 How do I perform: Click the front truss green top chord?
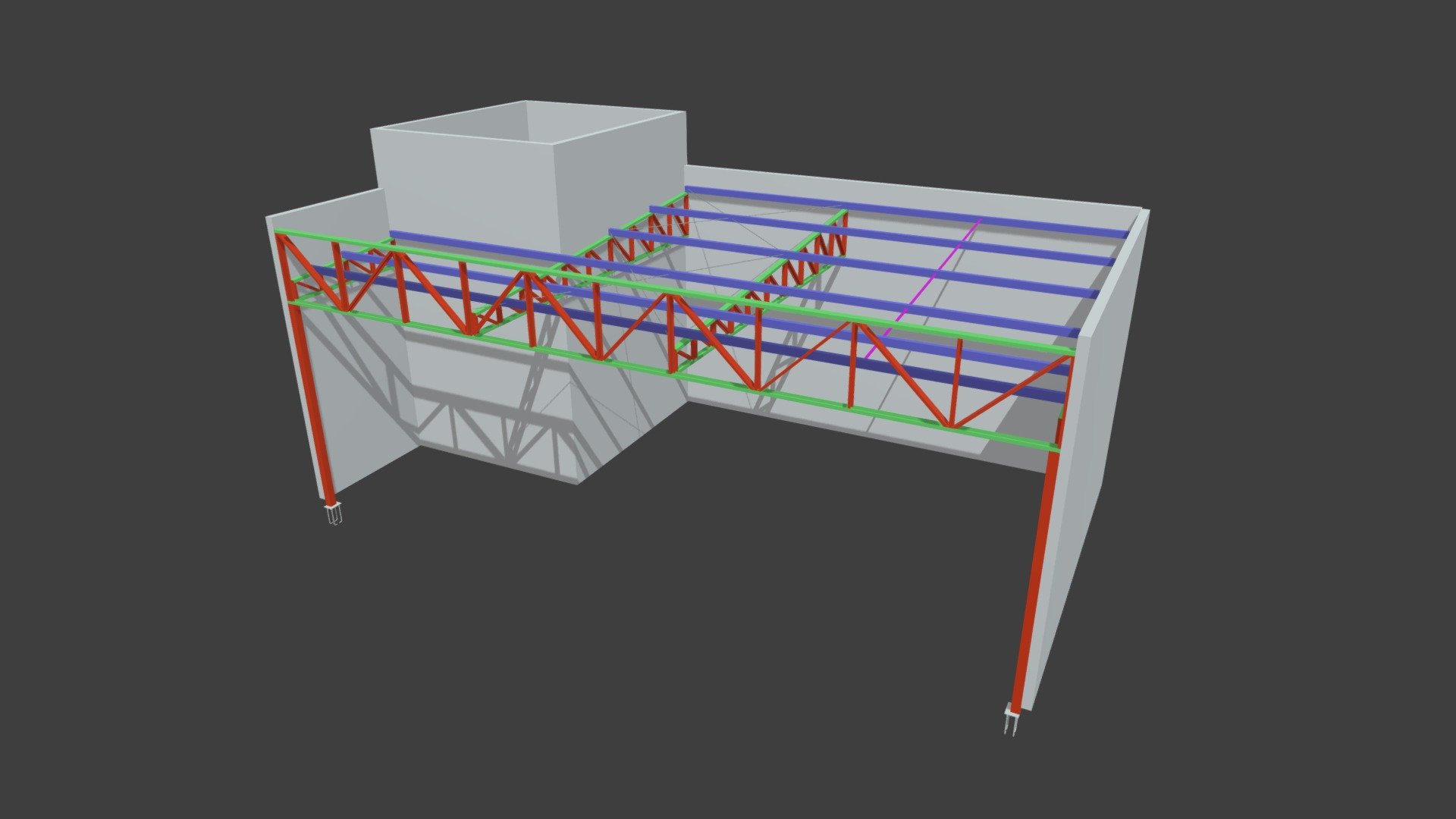tap(673, 291)
